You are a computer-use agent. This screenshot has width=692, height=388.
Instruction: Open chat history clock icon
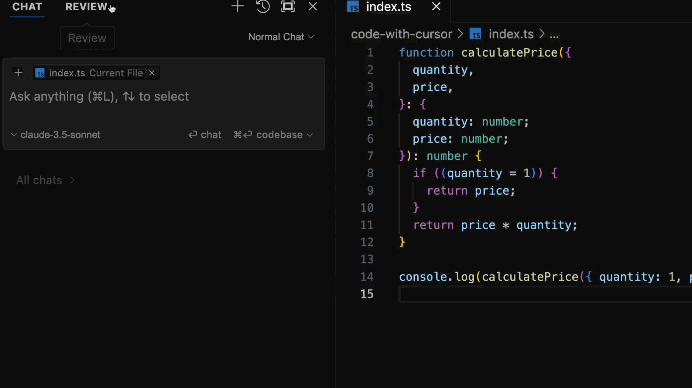pyautogui.click(x=263, y=6)
